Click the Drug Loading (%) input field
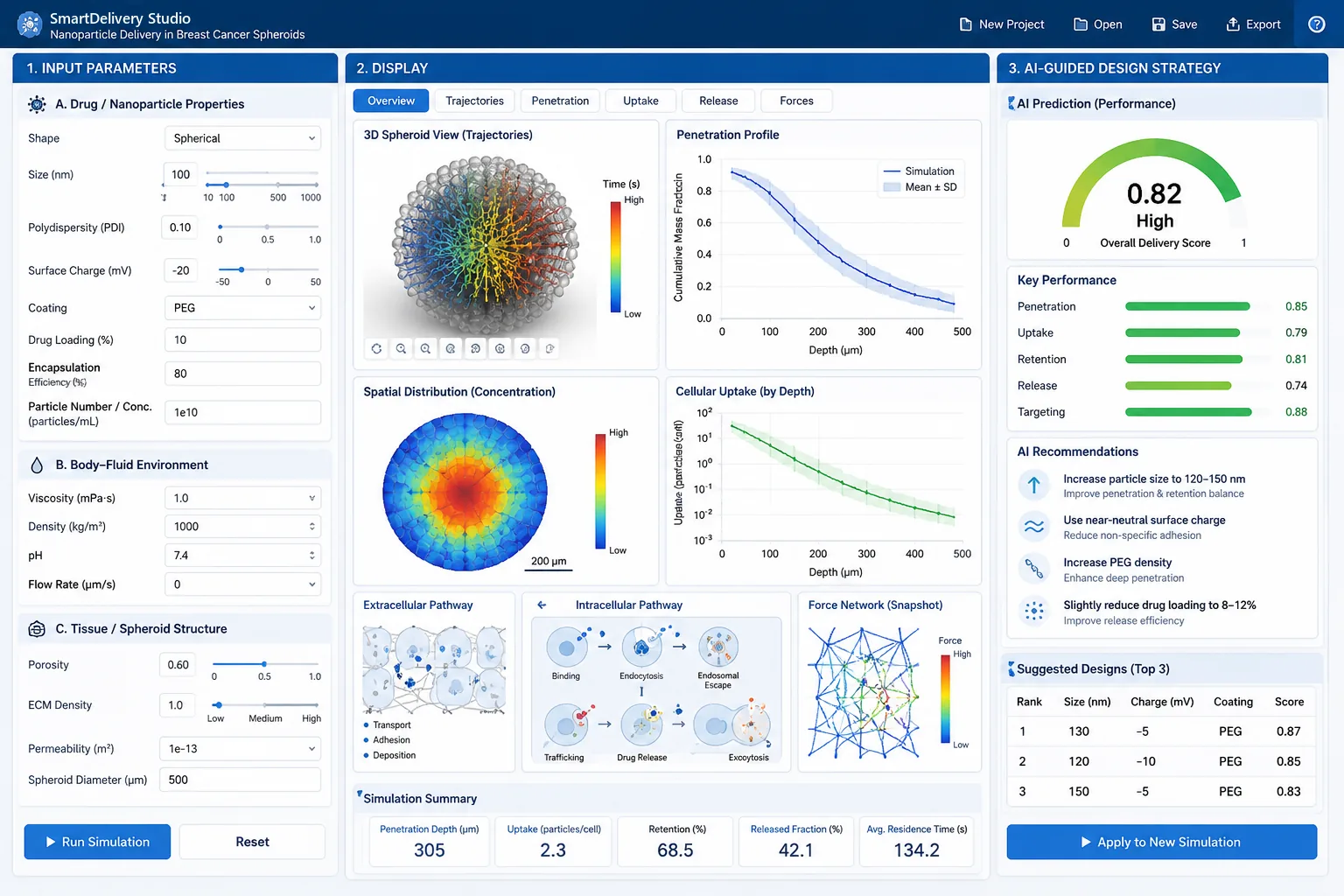This screenshot has height=896, width=1344. coord(242,339)
